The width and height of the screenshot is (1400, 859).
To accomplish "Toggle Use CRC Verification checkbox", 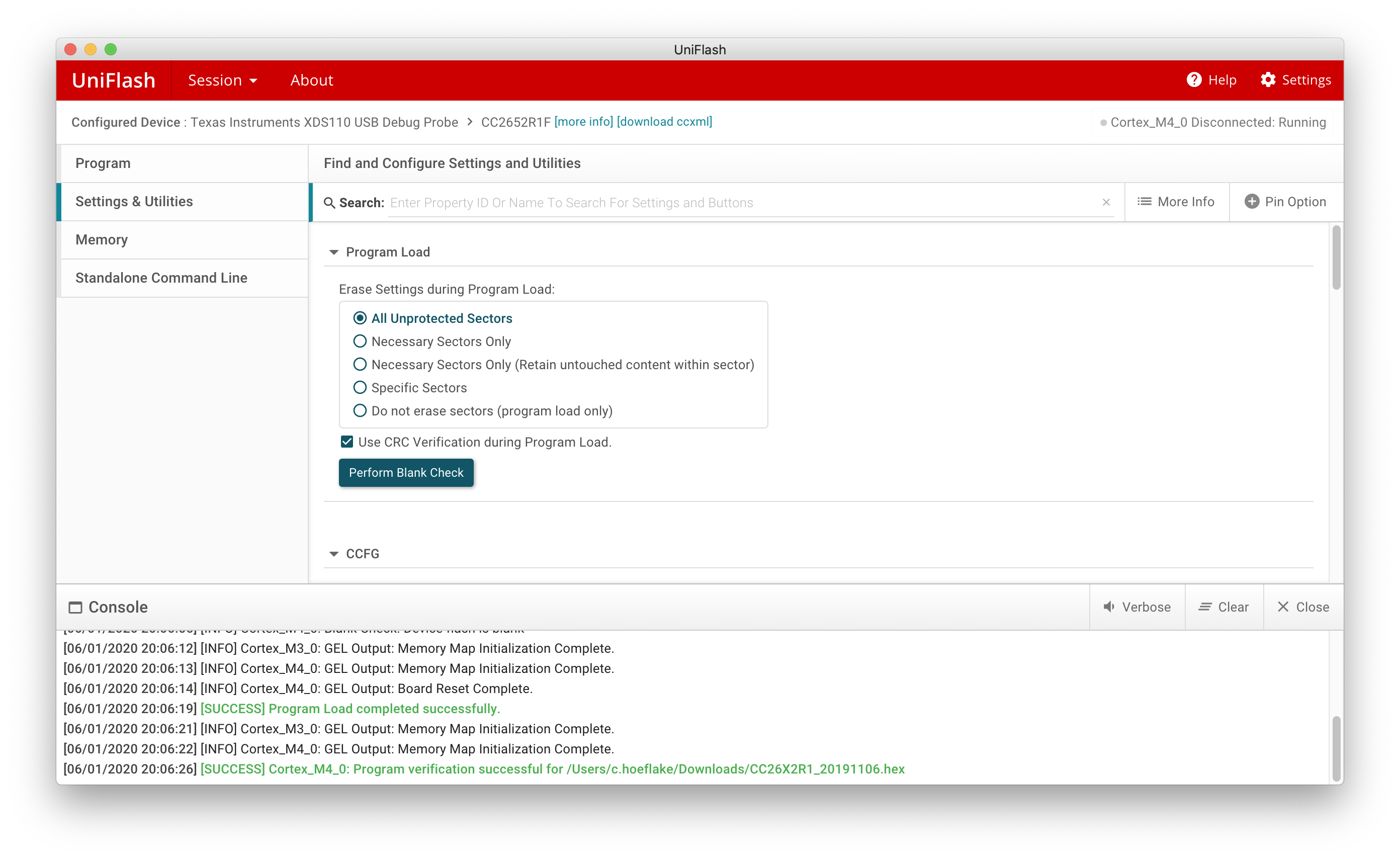I will 347,442.
